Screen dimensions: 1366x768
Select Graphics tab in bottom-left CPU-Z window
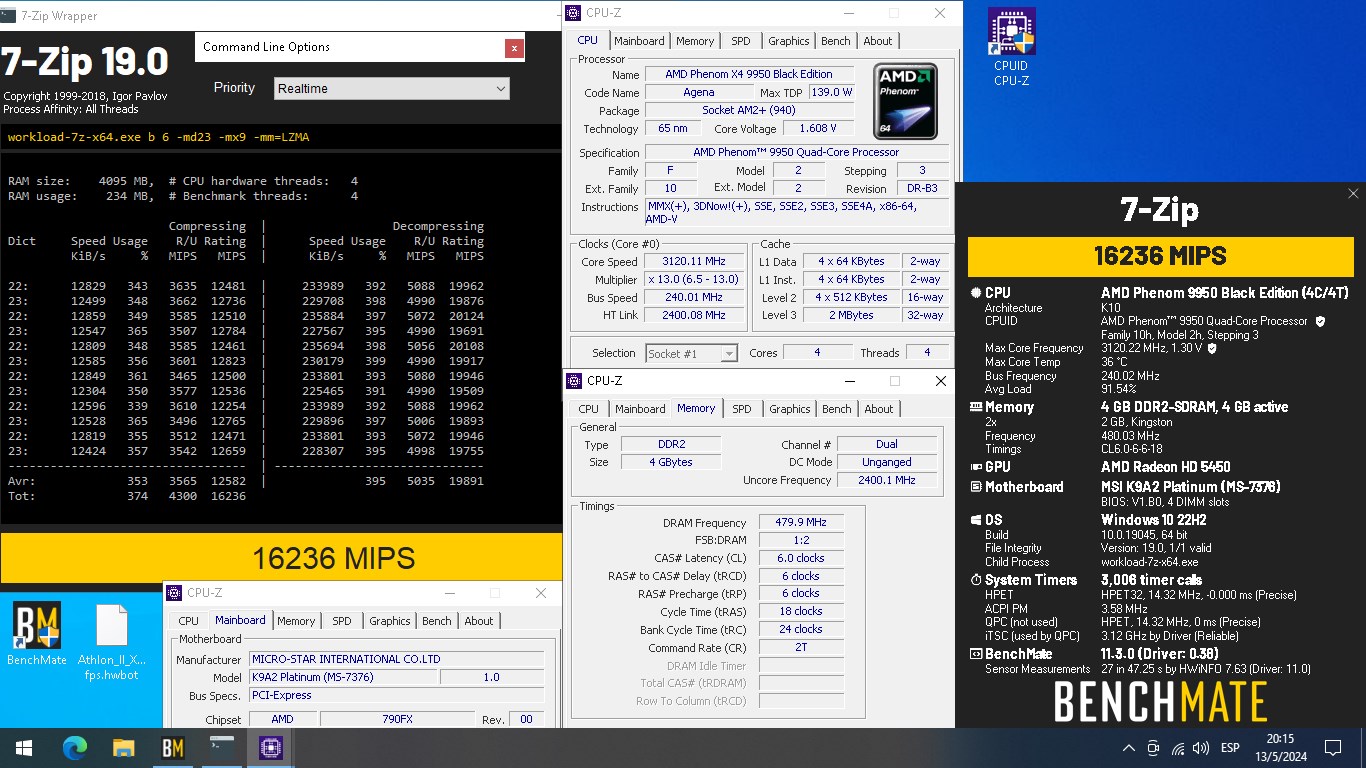coord(390,621)
